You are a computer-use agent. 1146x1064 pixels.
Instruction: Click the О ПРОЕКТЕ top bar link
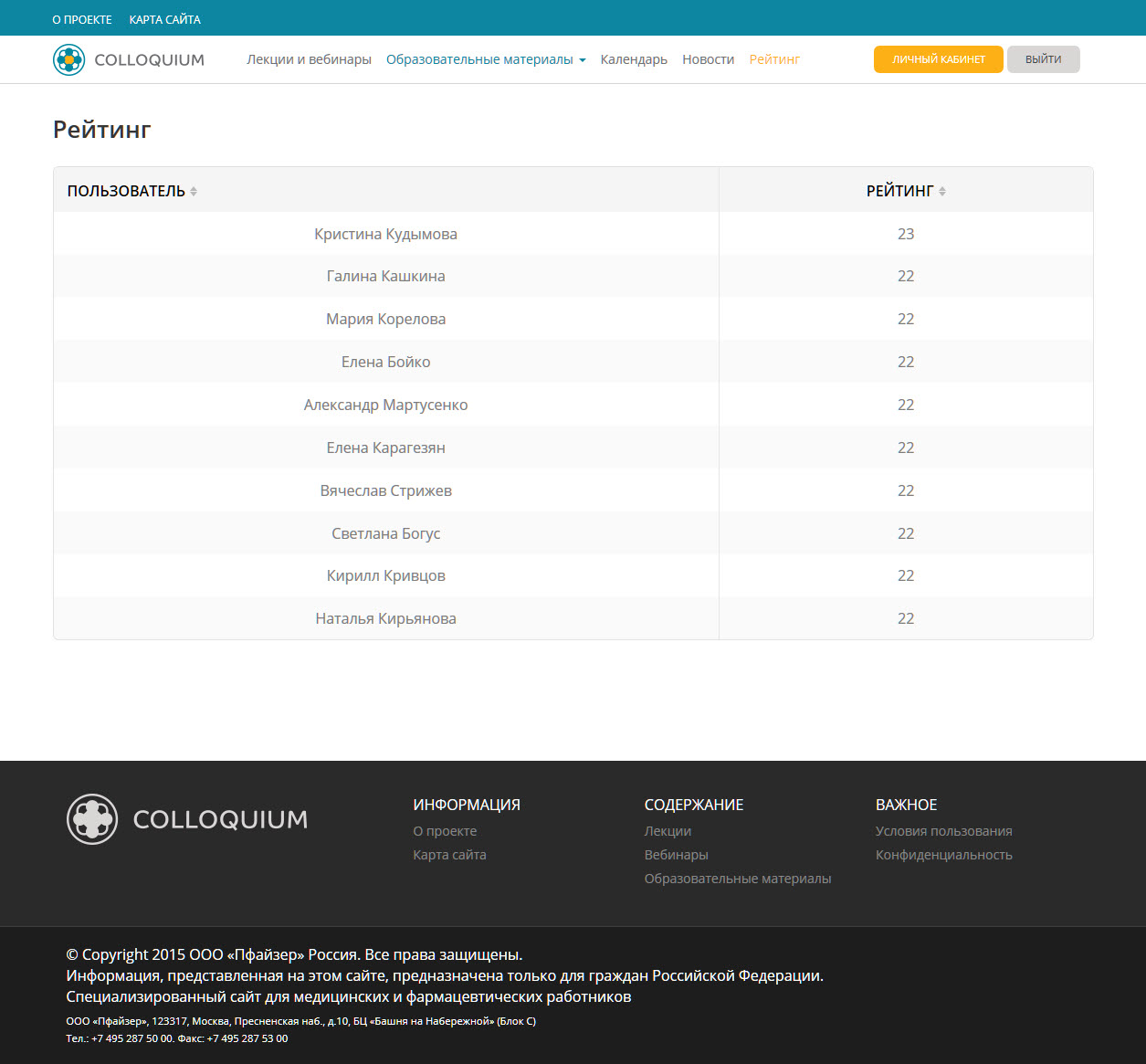click(x=82, y=19)
